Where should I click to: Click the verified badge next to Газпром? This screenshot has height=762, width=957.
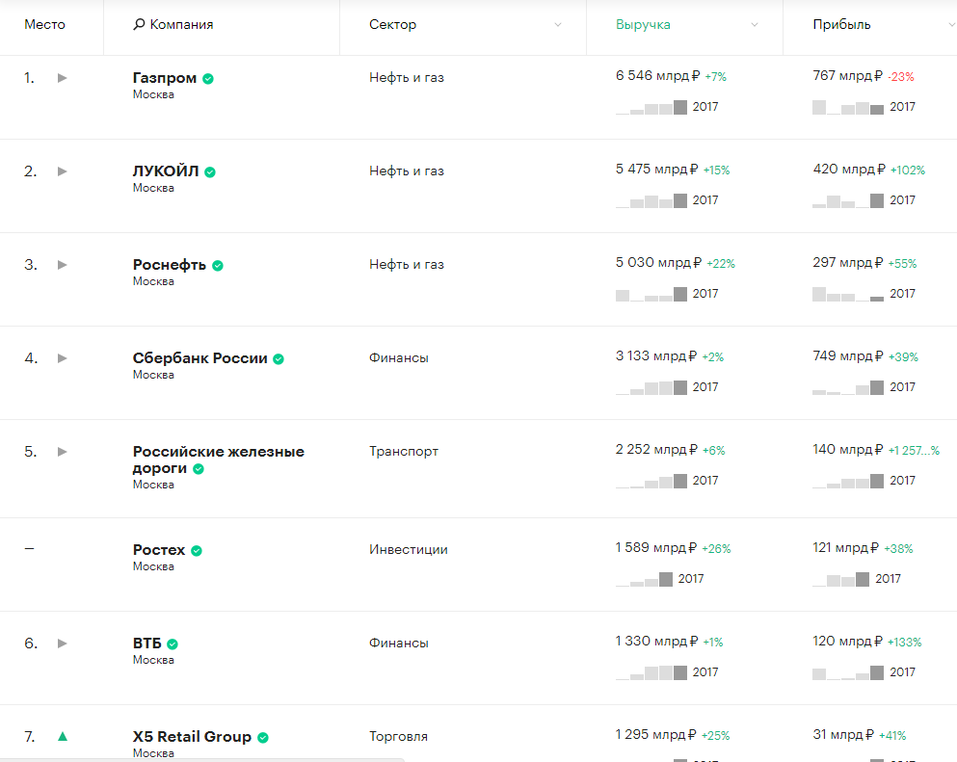tap(208, 78)
